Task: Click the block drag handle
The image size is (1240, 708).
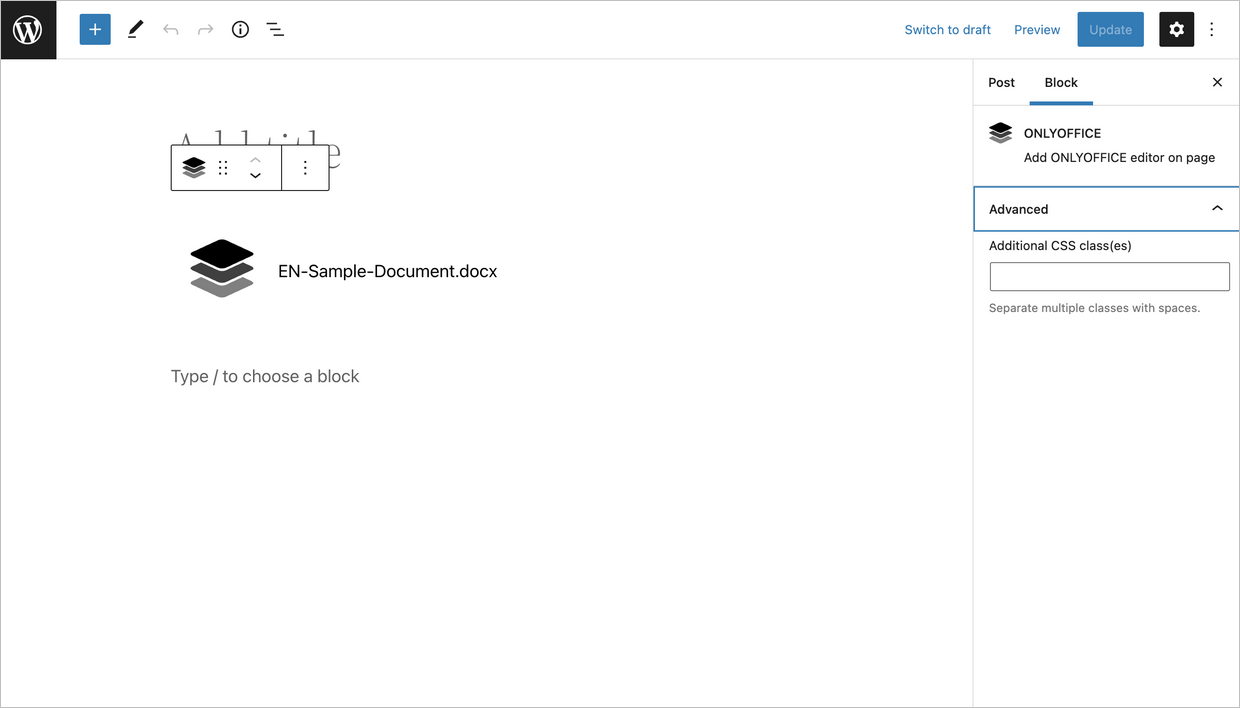Action: pyautogui.click(x=223, y=168)
